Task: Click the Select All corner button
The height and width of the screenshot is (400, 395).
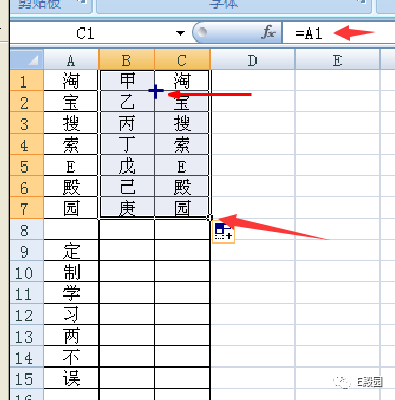Action: coord(27,60)
